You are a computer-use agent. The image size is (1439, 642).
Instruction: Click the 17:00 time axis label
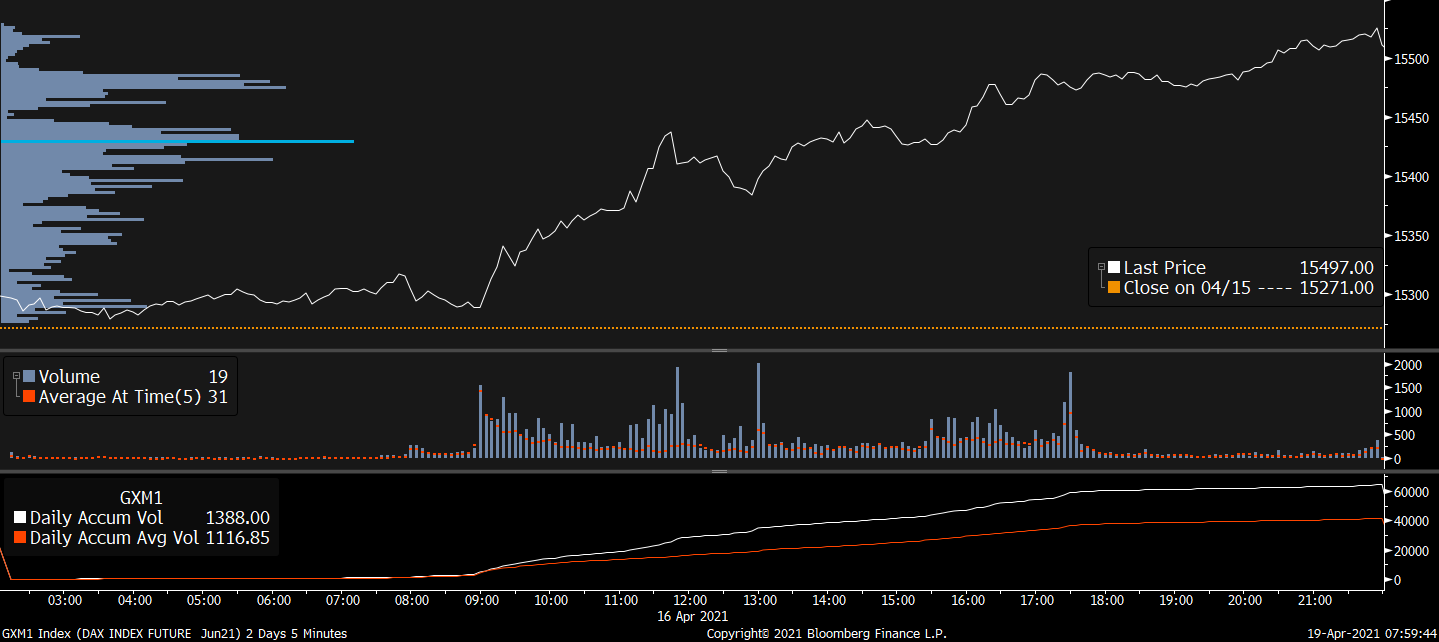1037,600
